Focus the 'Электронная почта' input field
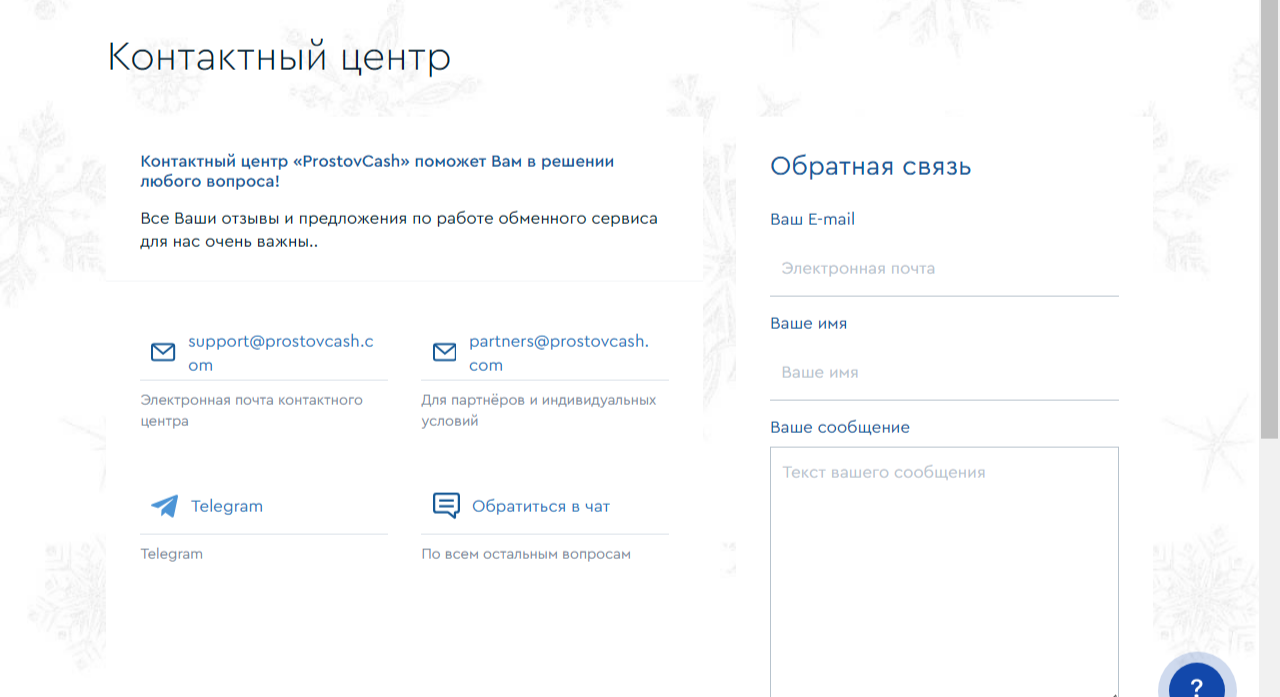The height and width of the screenshot is (697, 1280). point(944,269)
